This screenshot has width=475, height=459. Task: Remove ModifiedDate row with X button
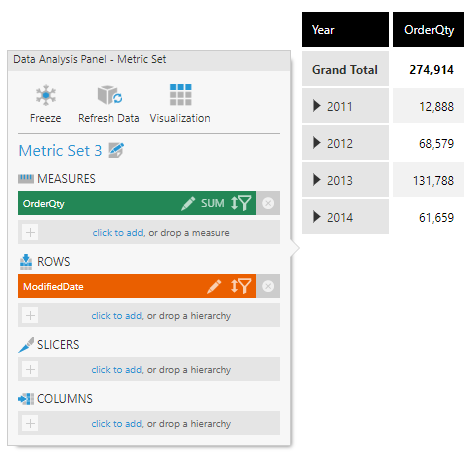click(x=268, y=286)
